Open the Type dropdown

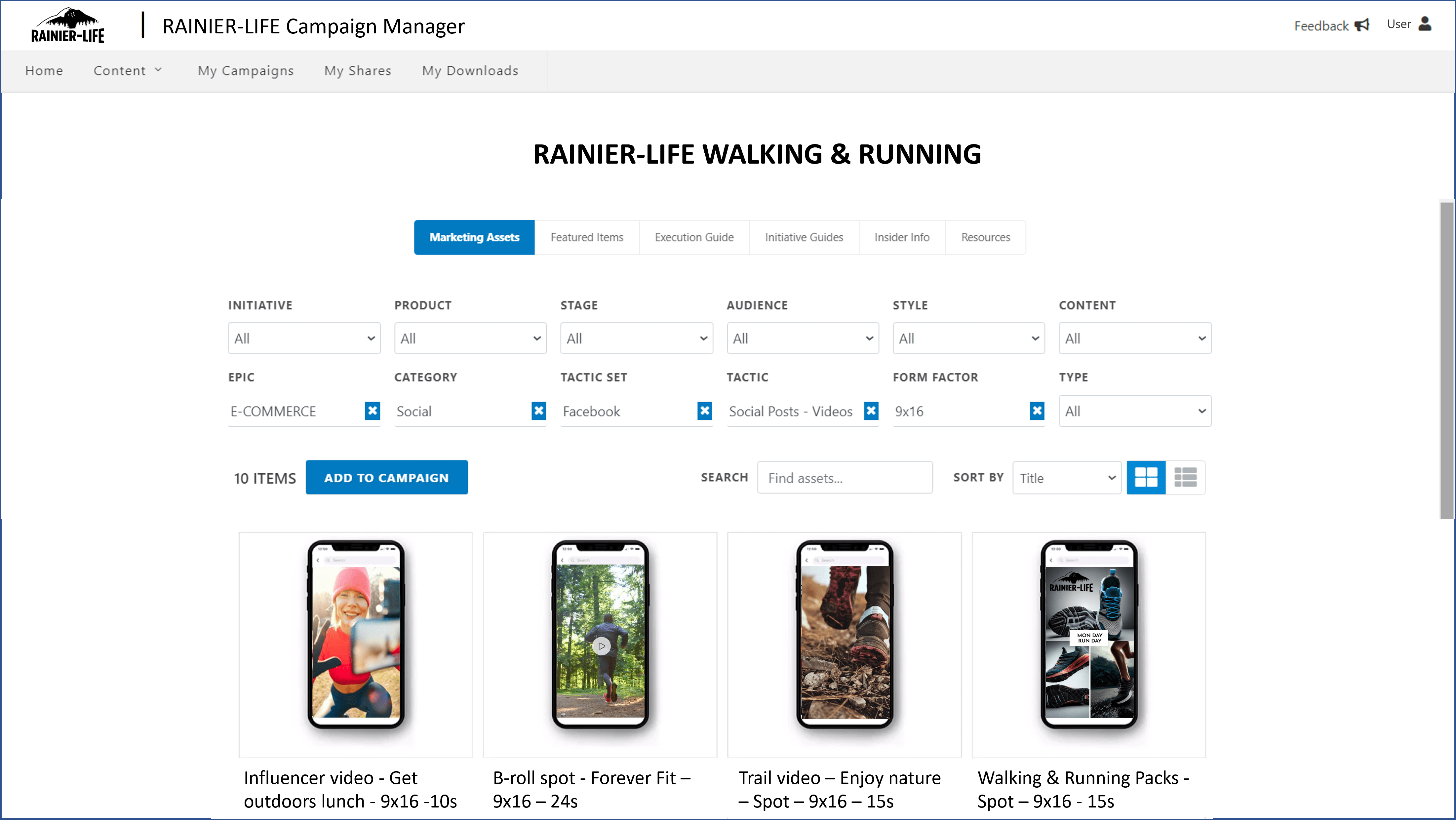(1135, 412)
